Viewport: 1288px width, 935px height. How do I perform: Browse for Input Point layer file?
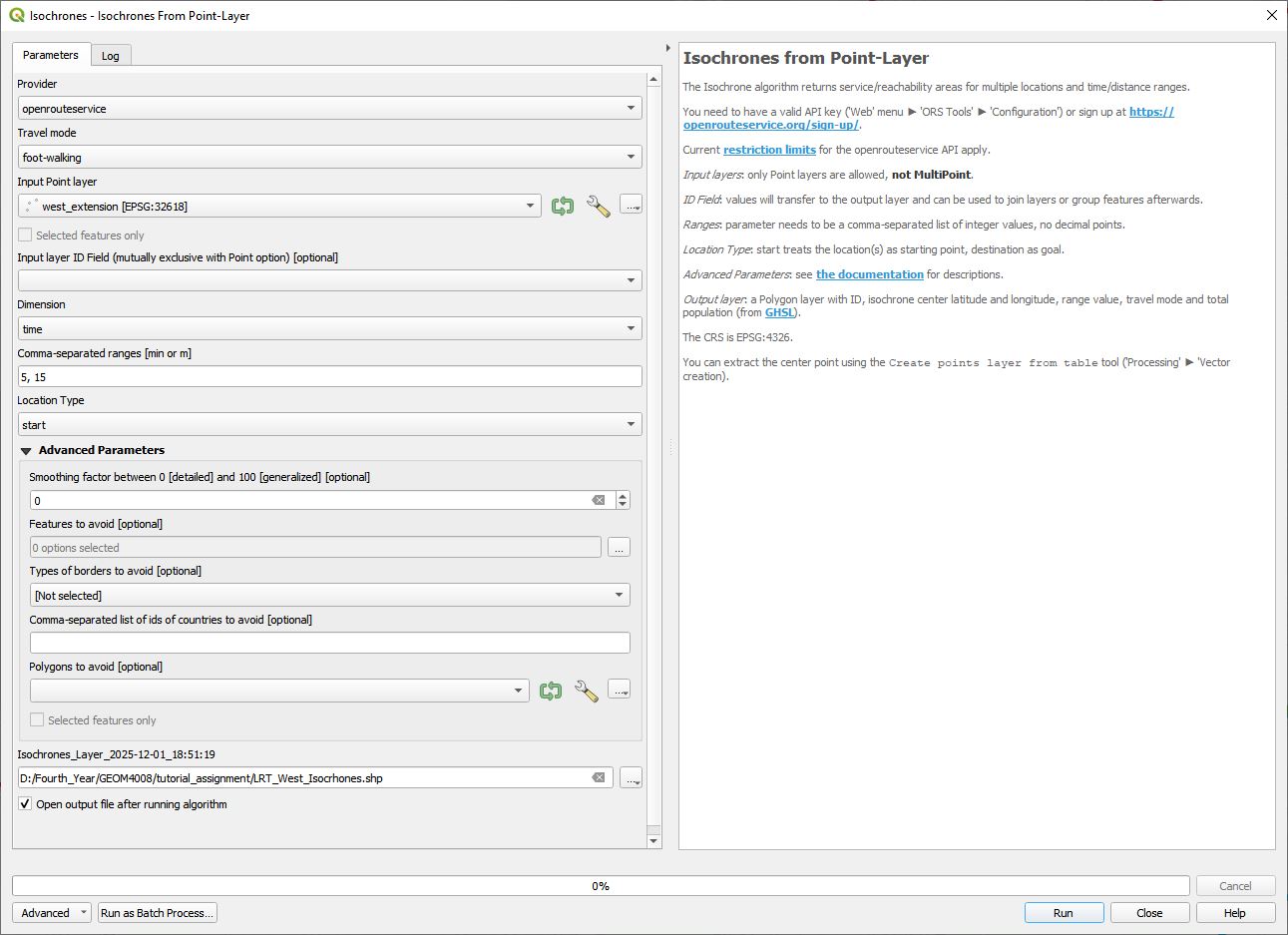coord(631,206)
